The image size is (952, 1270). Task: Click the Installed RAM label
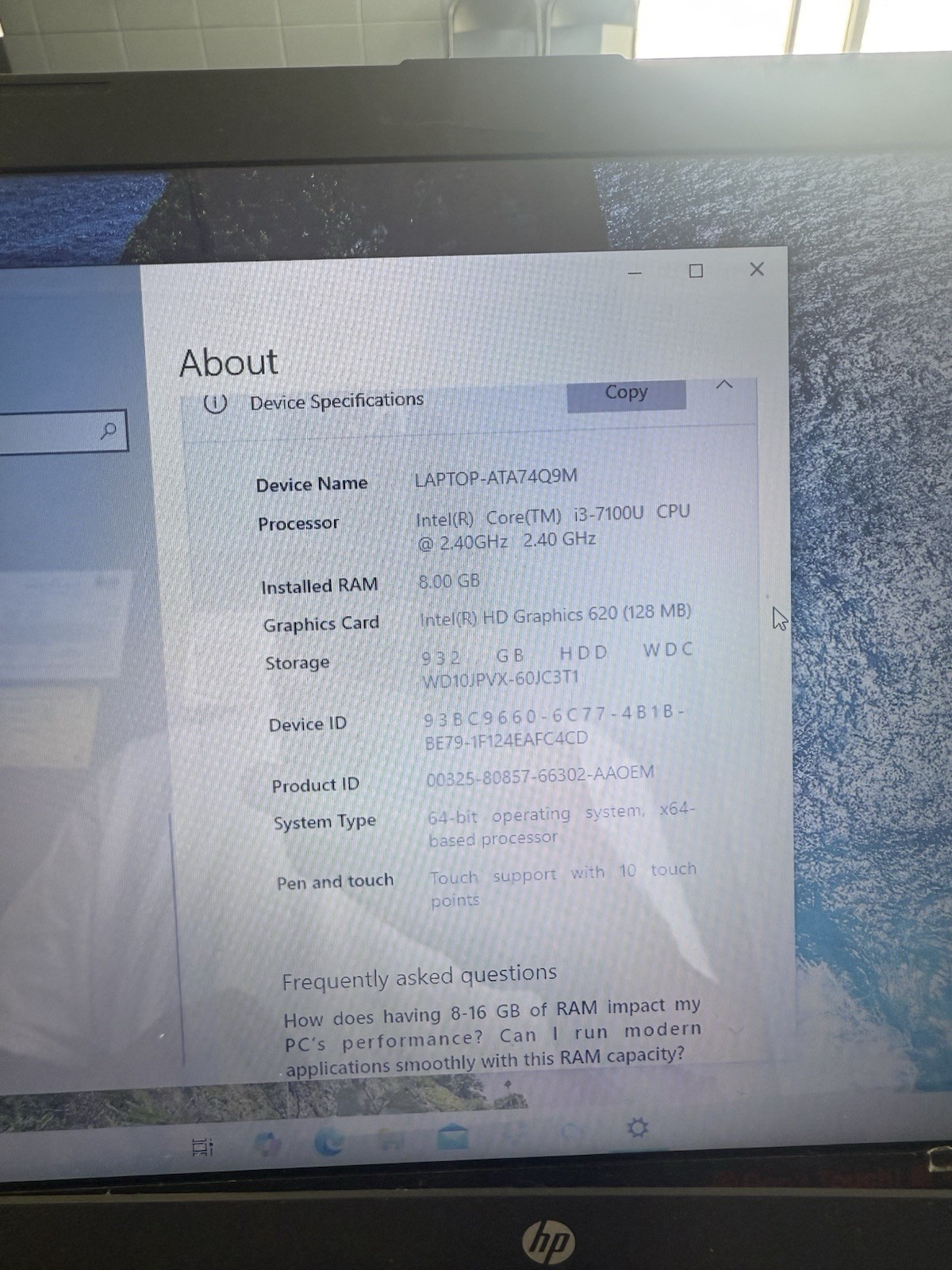click(319, 586)
